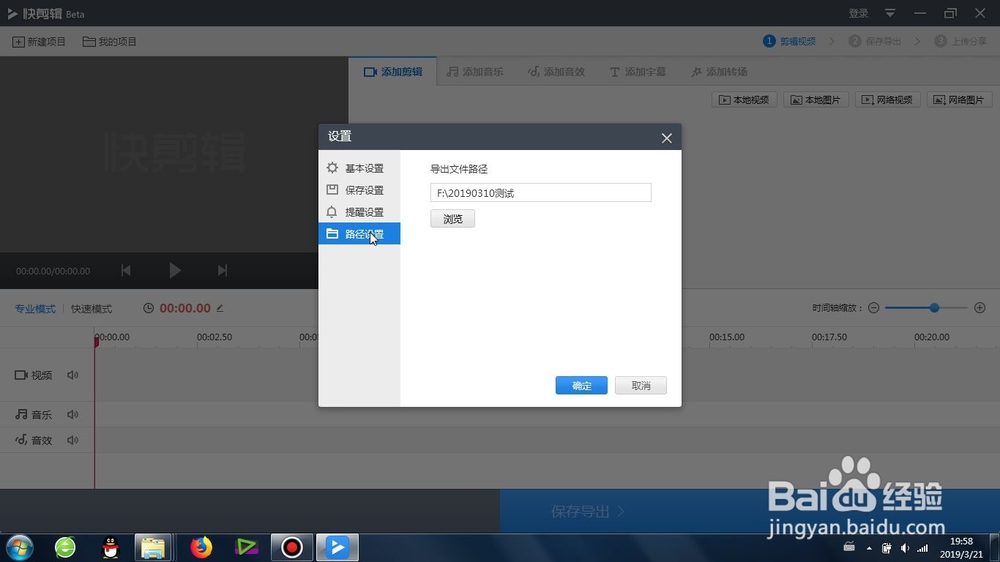Close the 设置 dialog
Image resolution: width=1000 pixels, height=562 pixels.
pos(666,138)
